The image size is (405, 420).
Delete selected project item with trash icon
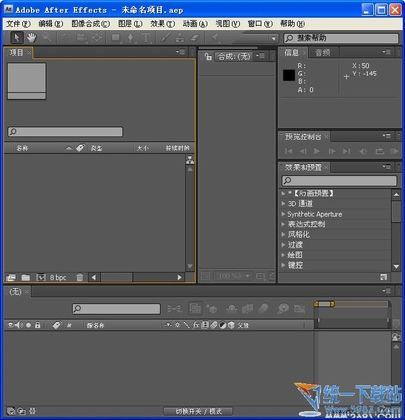pos(80,277)
